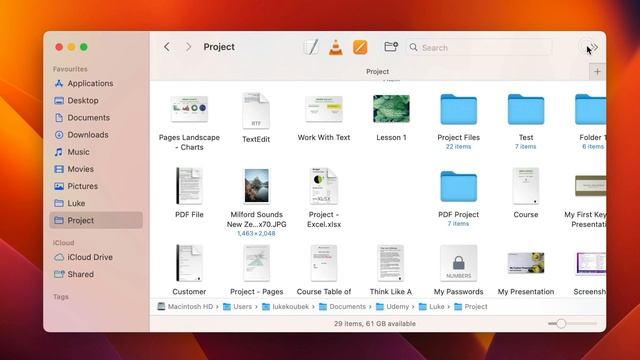Click Documents in path bar

click(x=342, y=307)
